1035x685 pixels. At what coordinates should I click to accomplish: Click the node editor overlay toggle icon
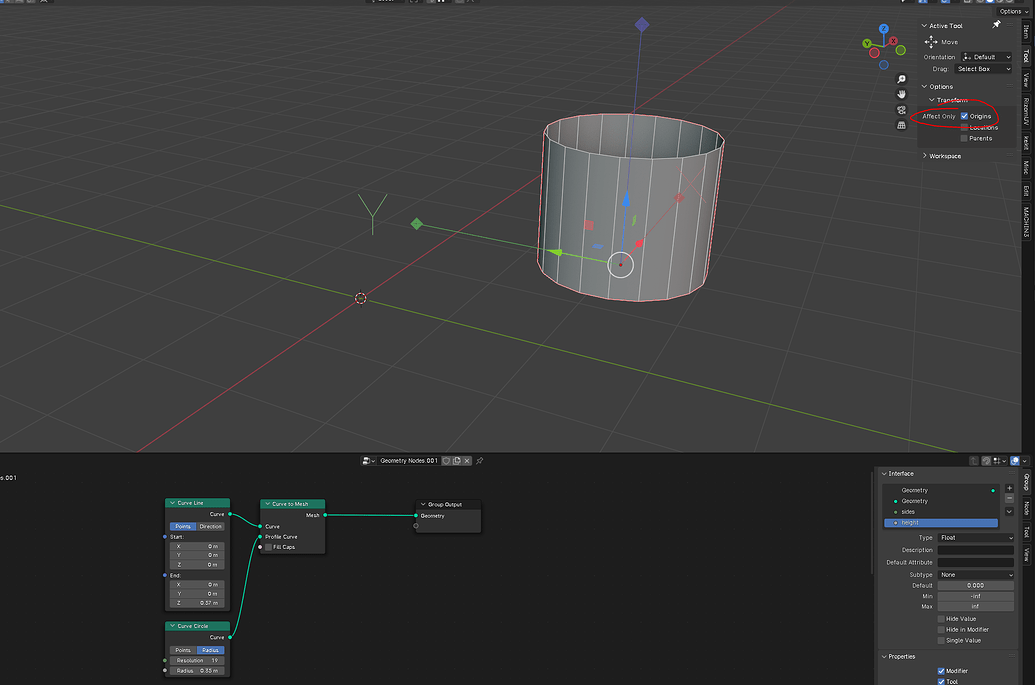pos(1015,461)
